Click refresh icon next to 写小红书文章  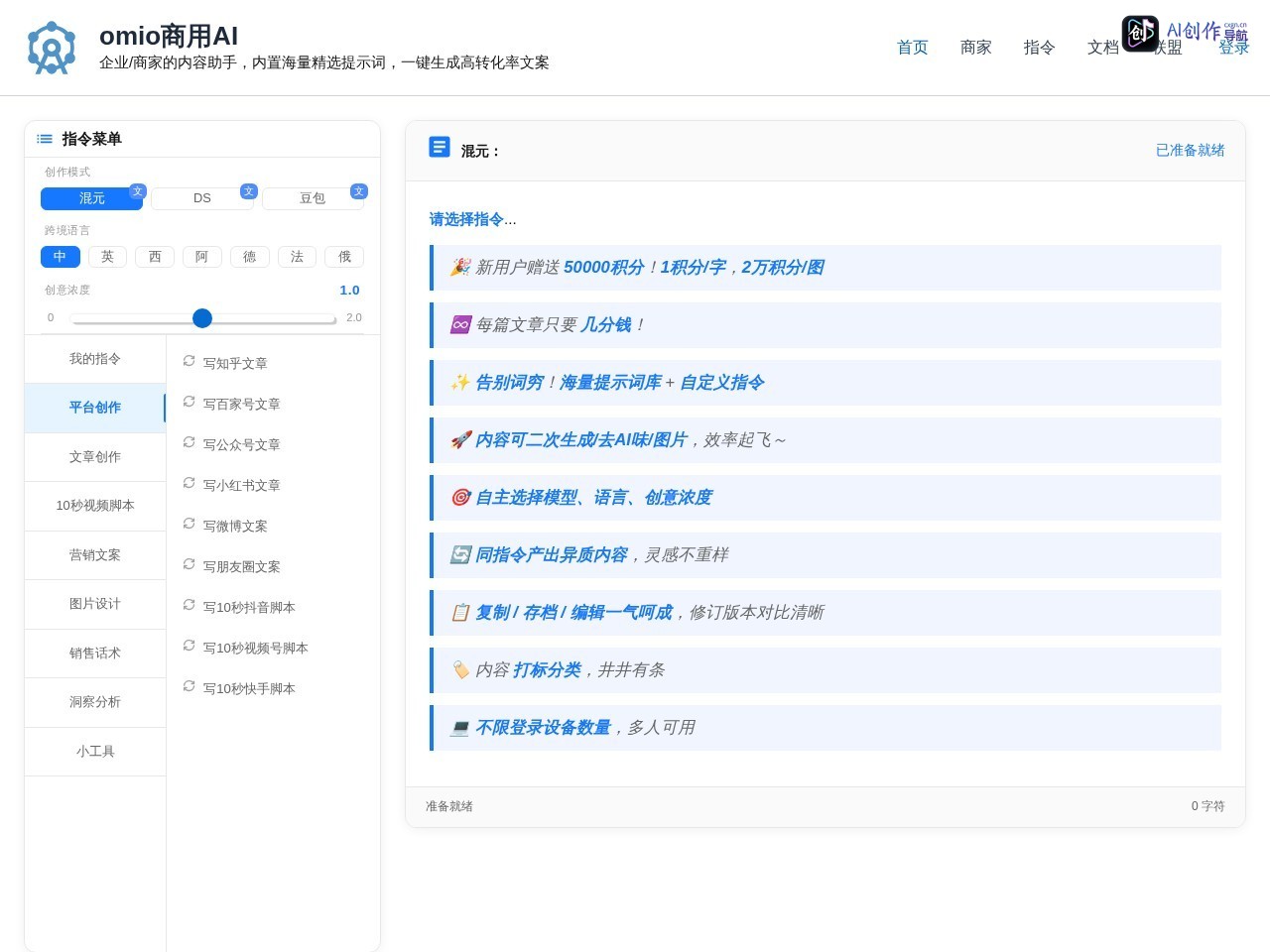coord(189,483)
